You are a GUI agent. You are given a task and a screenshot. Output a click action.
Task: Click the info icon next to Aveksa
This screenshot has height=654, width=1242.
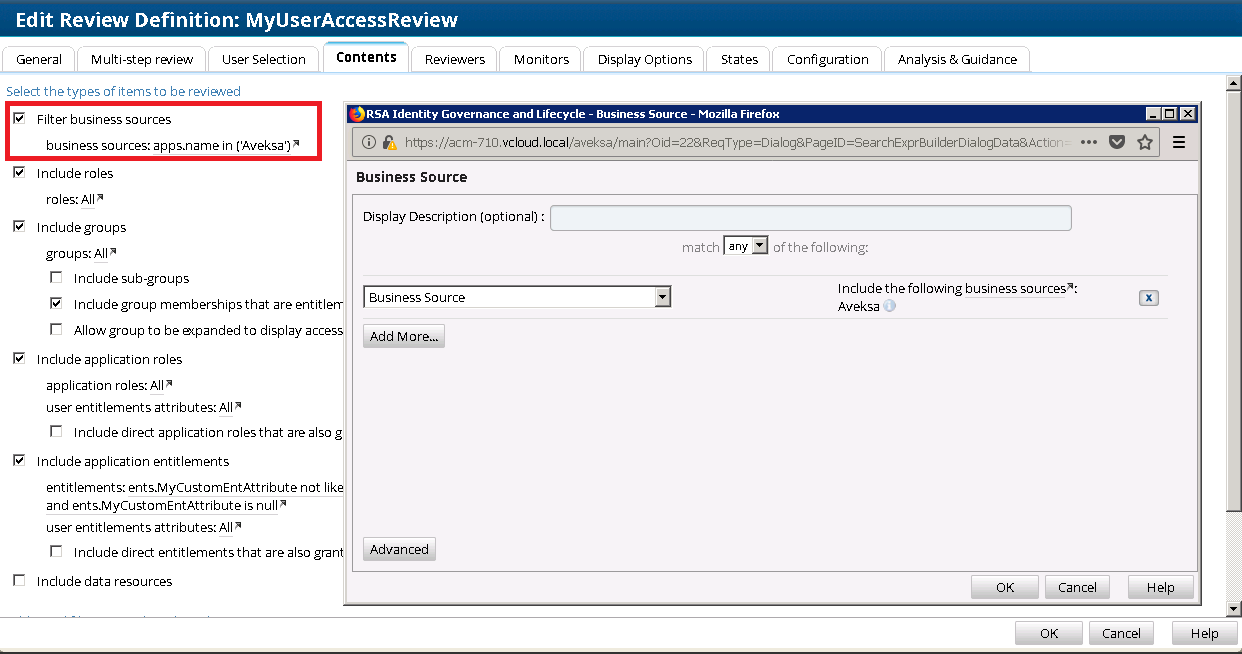tap(890, 307)
